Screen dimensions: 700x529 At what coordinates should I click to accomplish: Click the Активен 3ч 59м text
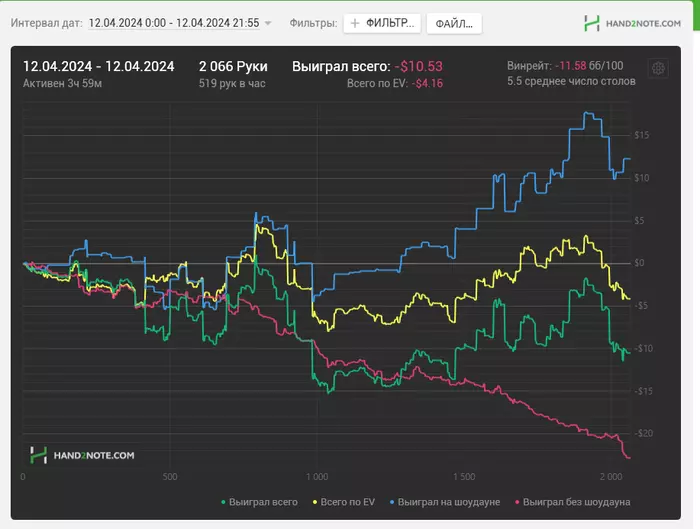[x=62, y=83]
